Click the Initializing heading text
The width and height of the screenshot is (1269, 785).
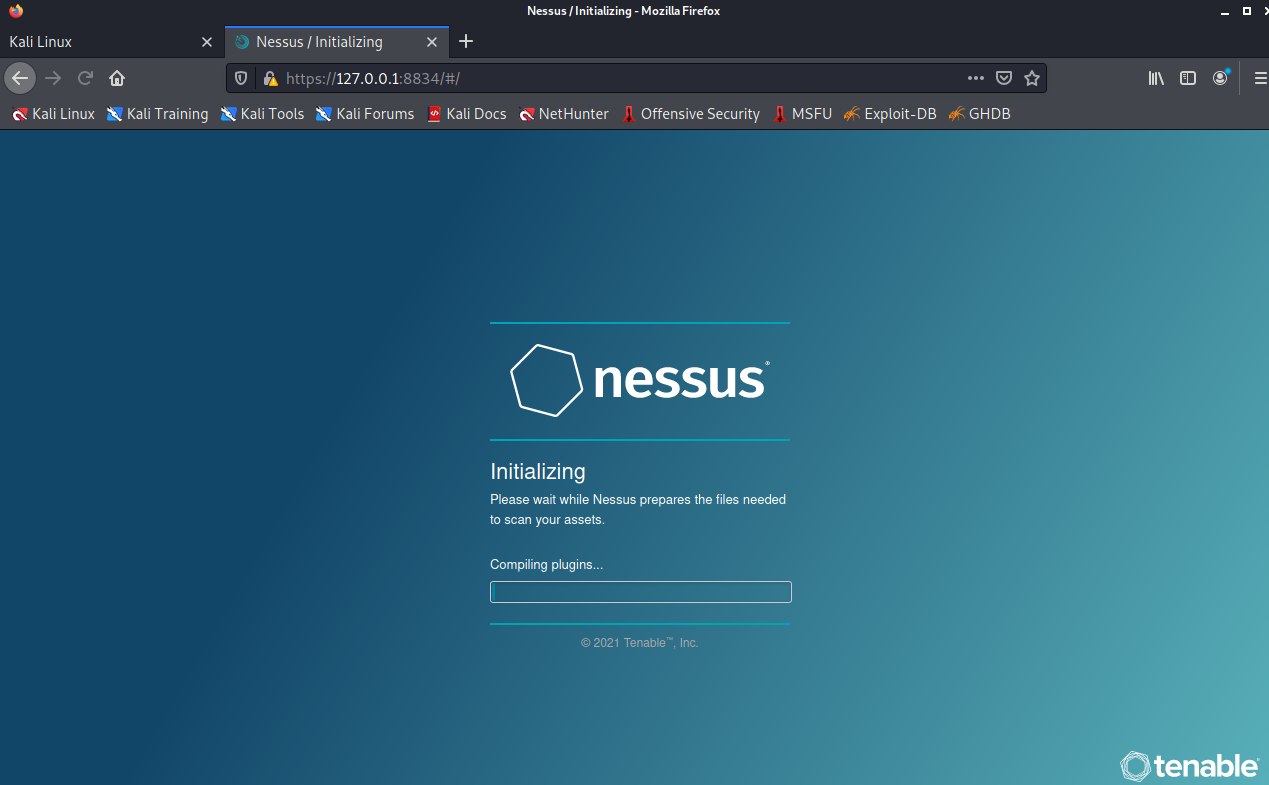click(x=538, y=472)
